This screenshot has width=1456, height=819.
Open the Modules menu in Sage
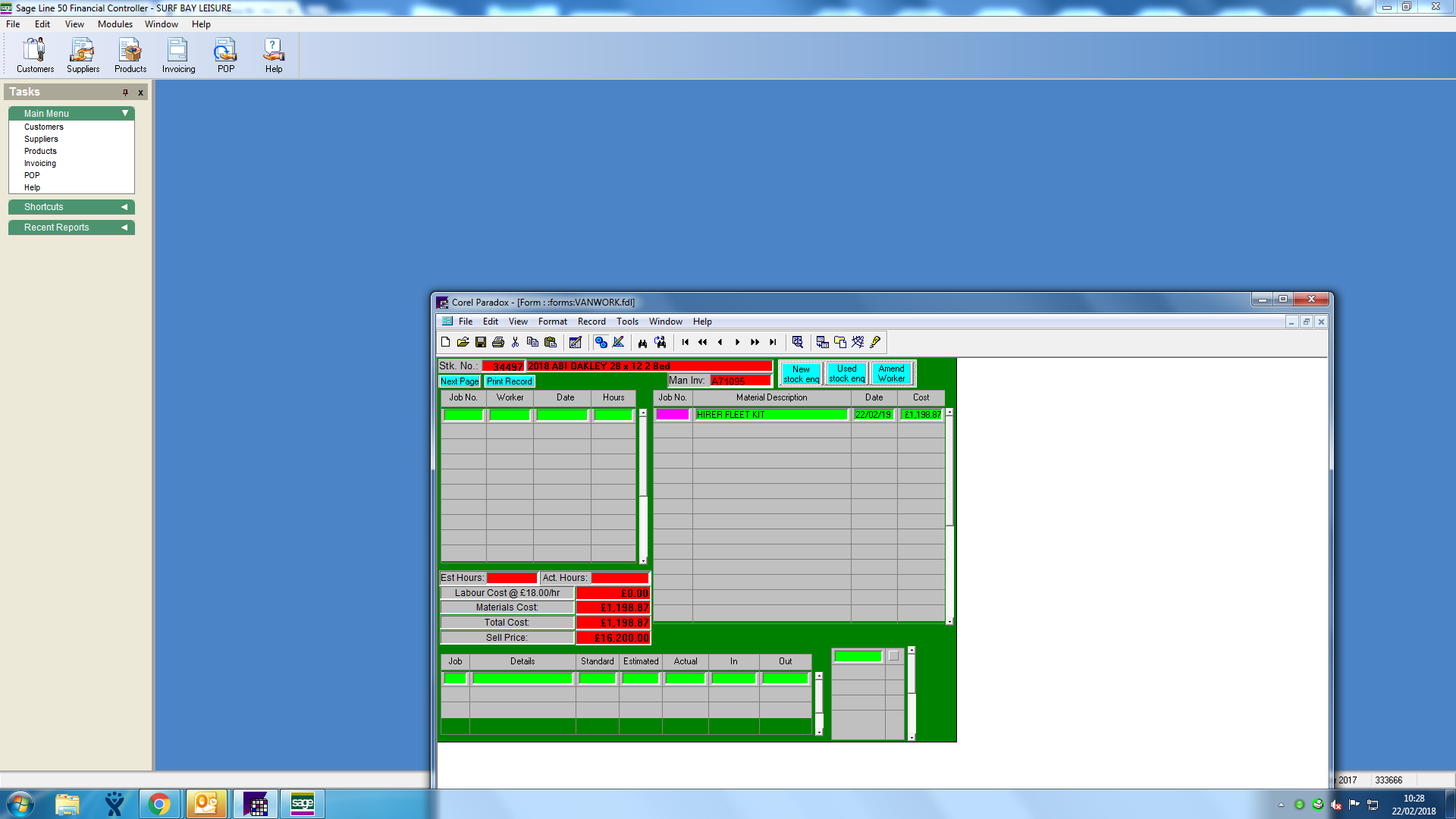pos(115,24)
